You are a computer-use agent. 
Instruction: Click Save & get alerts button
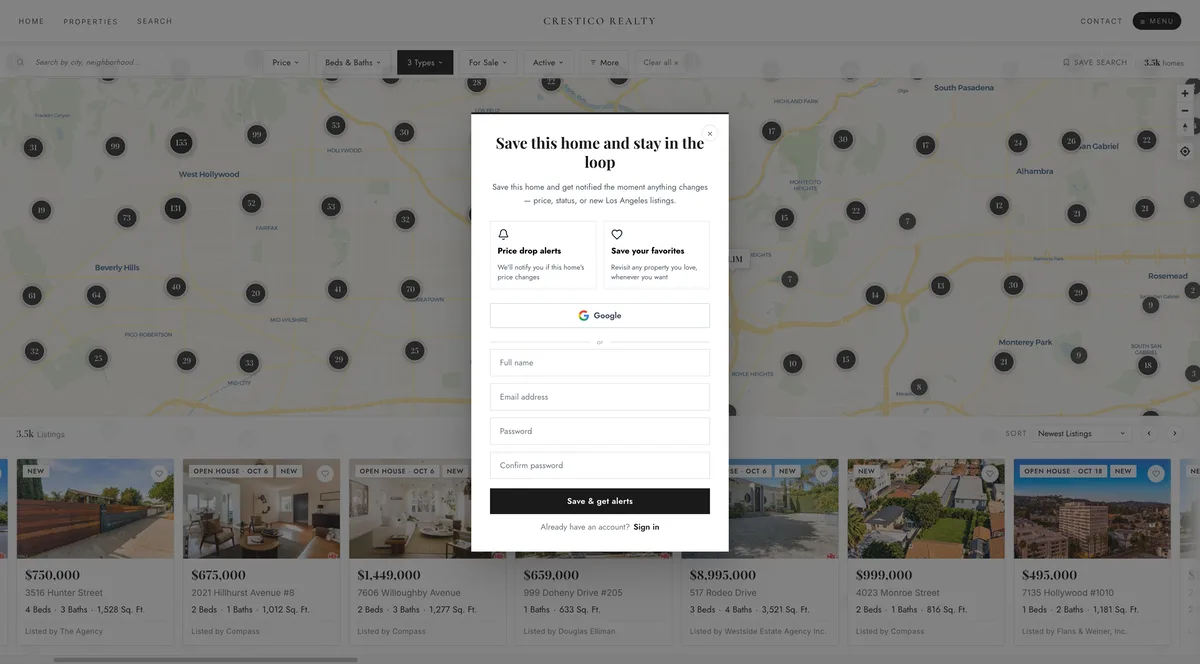(x=600, y=501)
